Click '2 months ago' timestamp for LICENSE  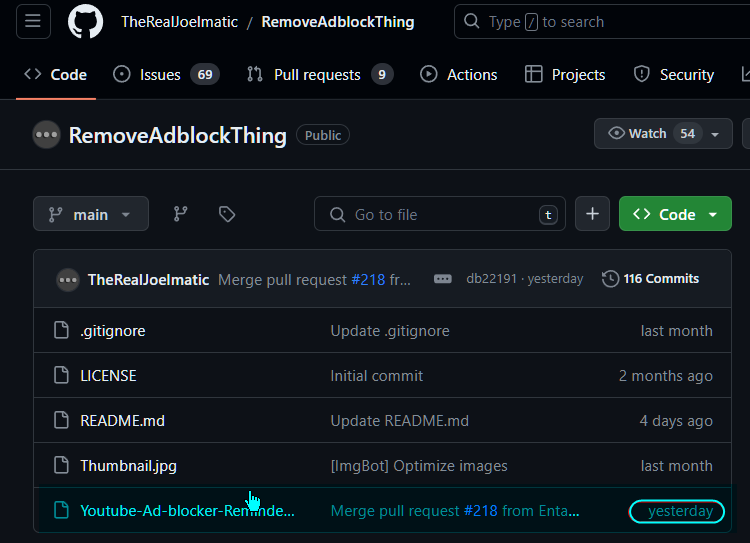(x=666, y=376)
